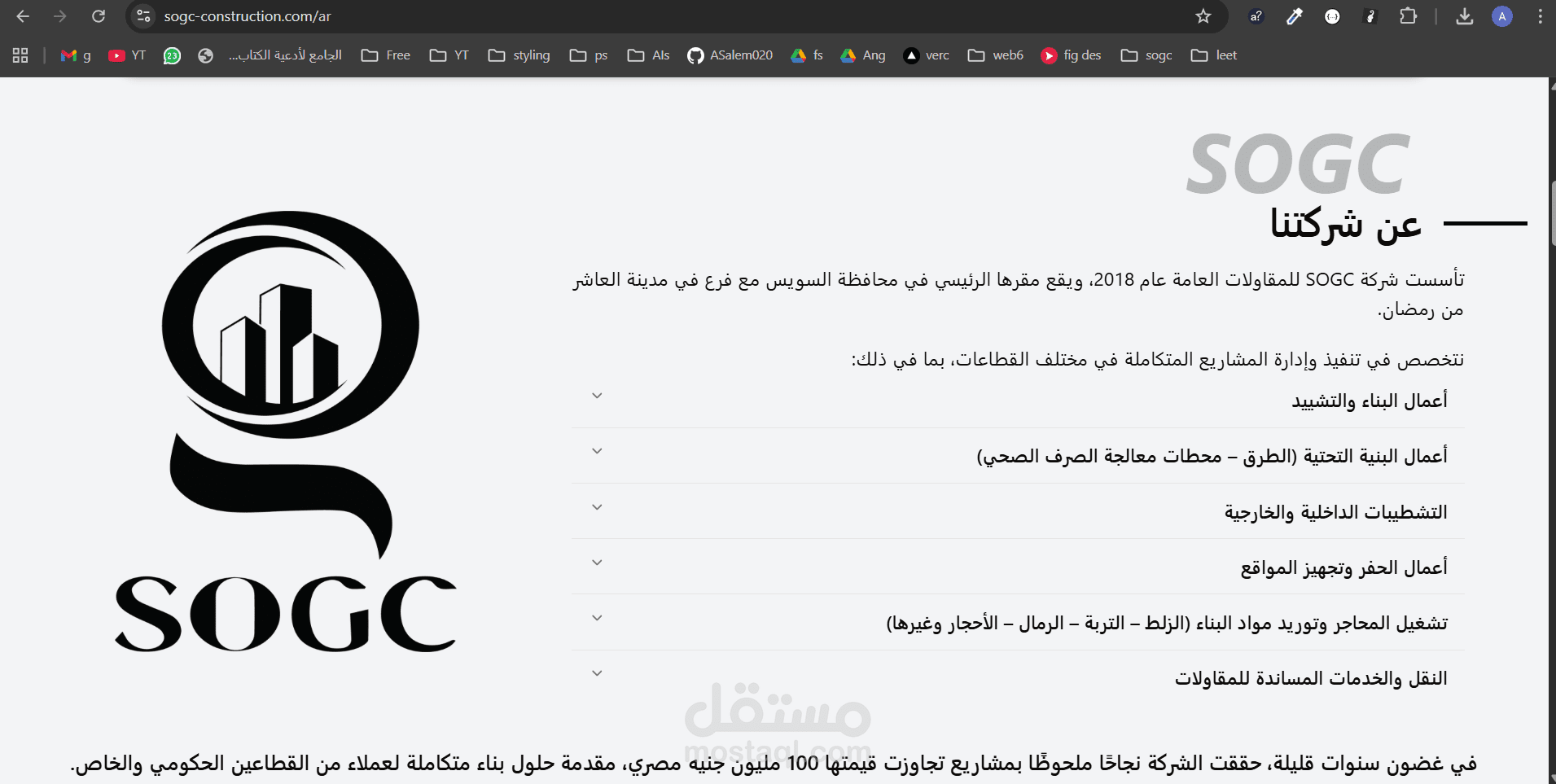1556x784 pixels.
Task: Click the أعمال البنية التحتية heading text
Action: click(x=1212, y=456)
